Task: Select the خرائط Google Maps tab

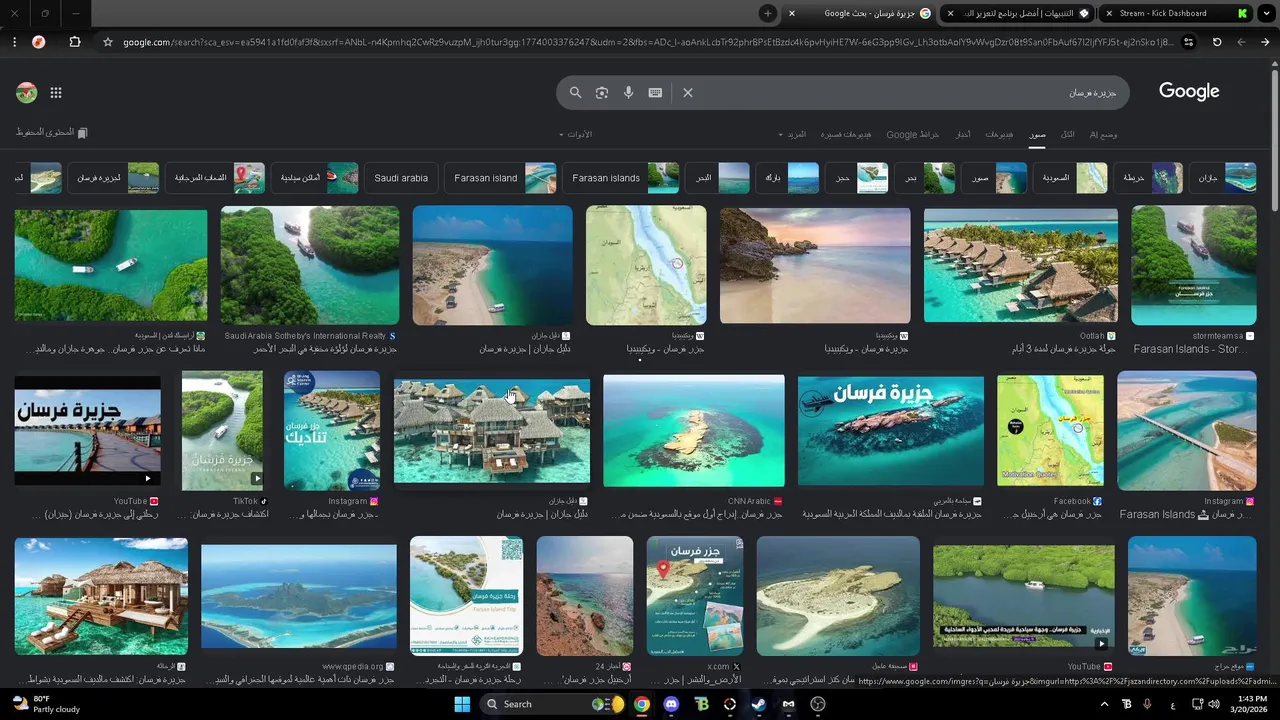Action: point(912,134)
